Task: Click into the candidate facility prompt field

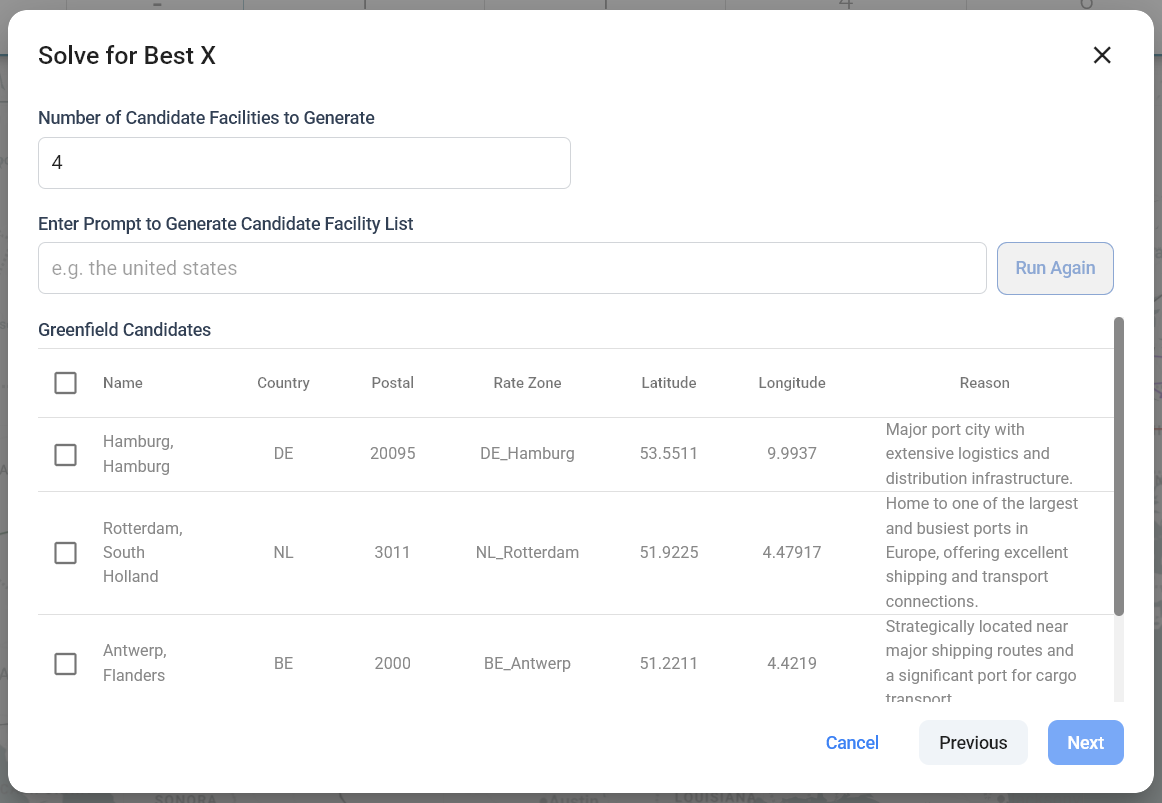Action: pos(512,268)
